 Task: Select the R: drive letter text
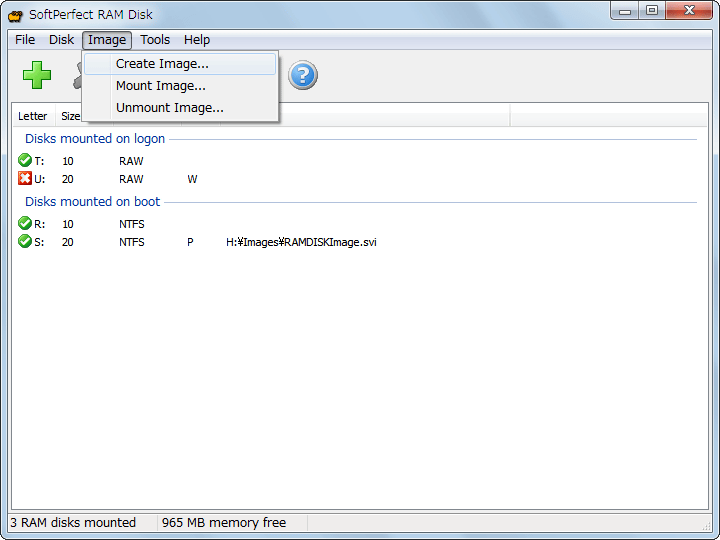pyautogui.click(x=39, y=224)
